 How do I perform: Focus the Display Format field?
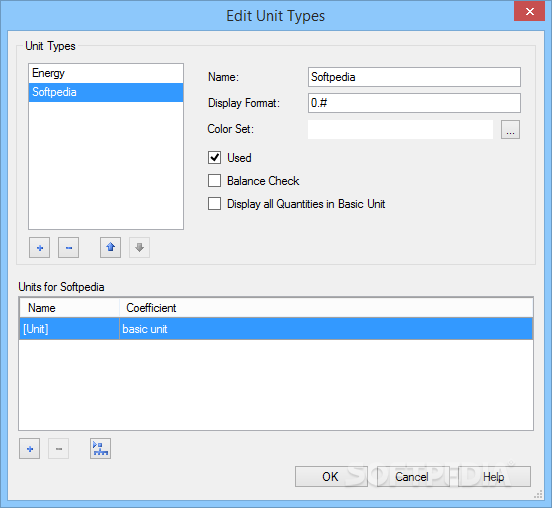point(414,103)
